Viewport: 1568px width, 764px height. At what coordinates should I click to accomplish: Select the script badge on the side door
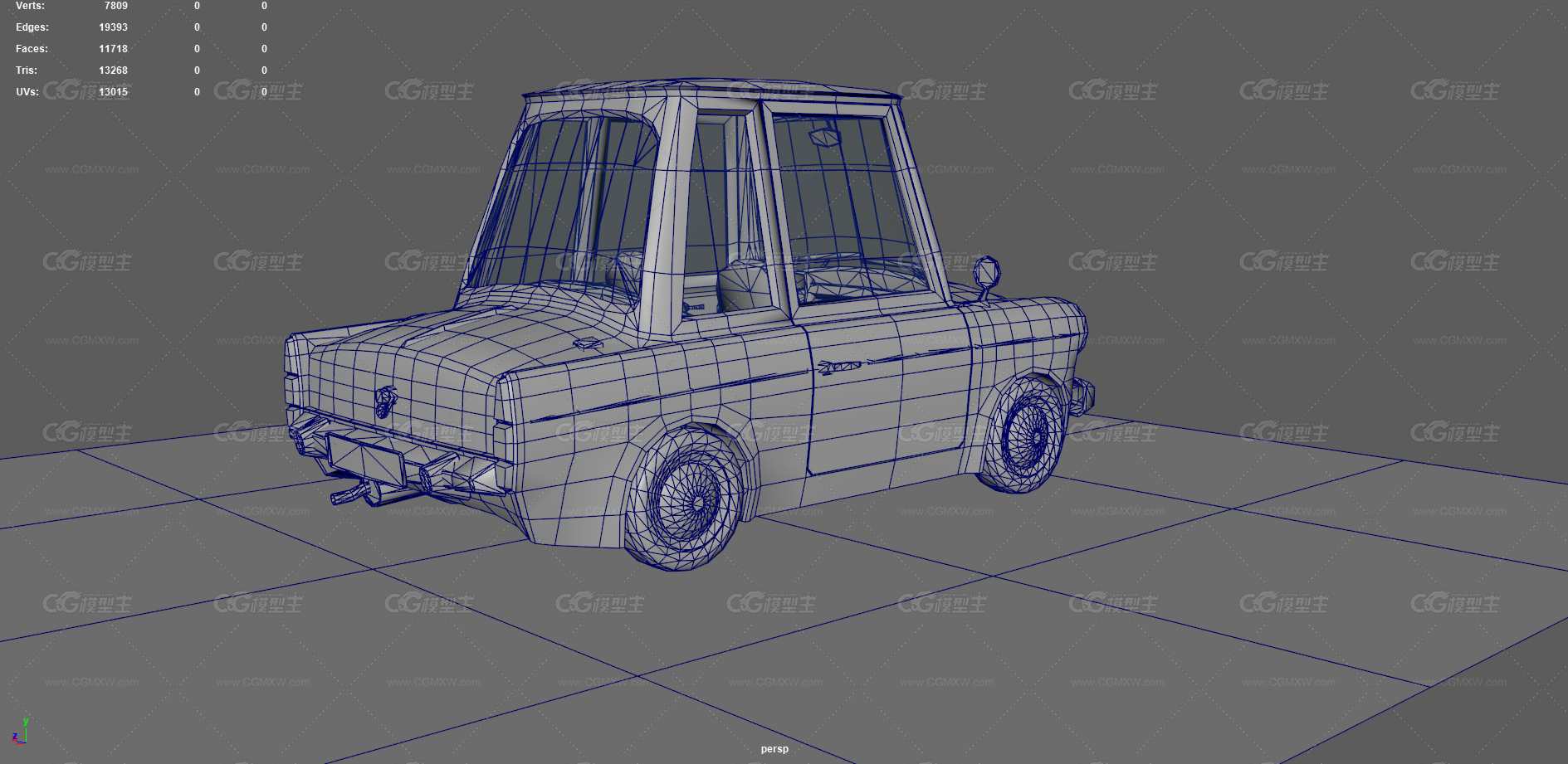[838, 367]
